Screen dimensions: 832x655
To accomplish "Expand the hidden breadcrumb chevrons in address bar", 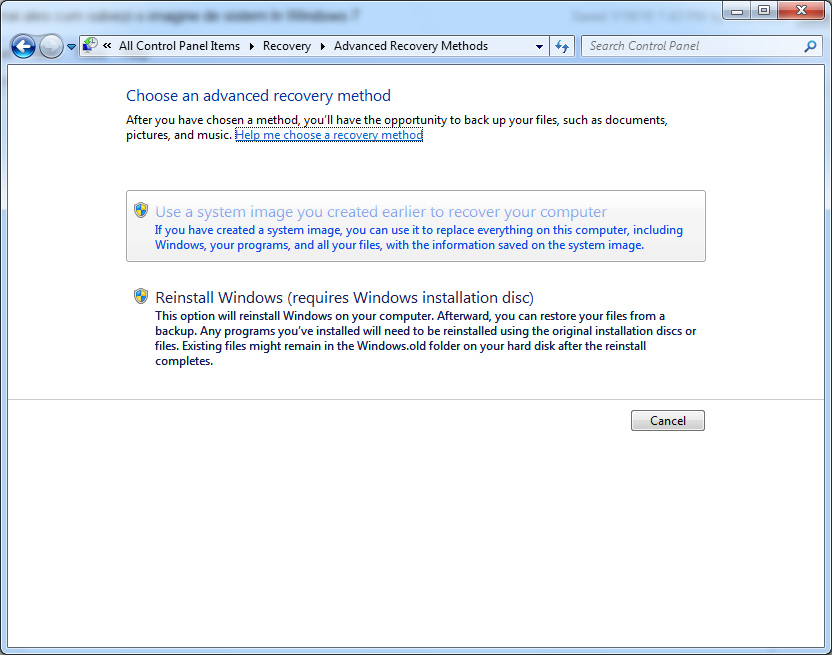I will [107, 46].
